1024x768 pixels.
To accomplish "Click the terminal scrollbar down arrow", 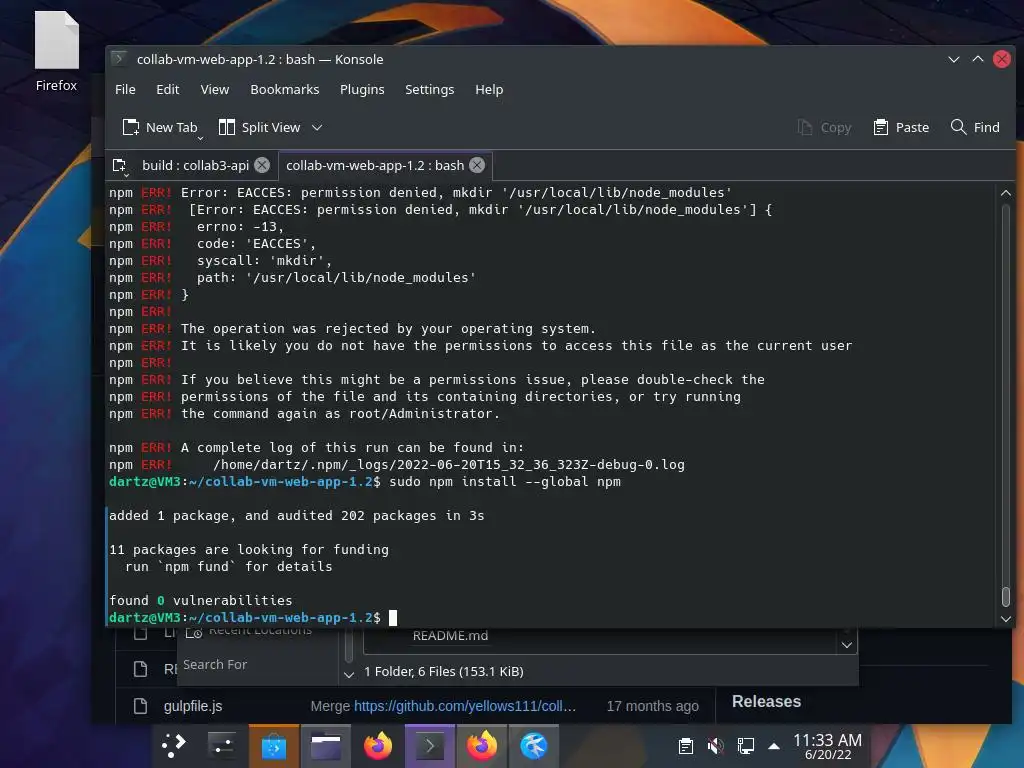I will [1006, 618].
